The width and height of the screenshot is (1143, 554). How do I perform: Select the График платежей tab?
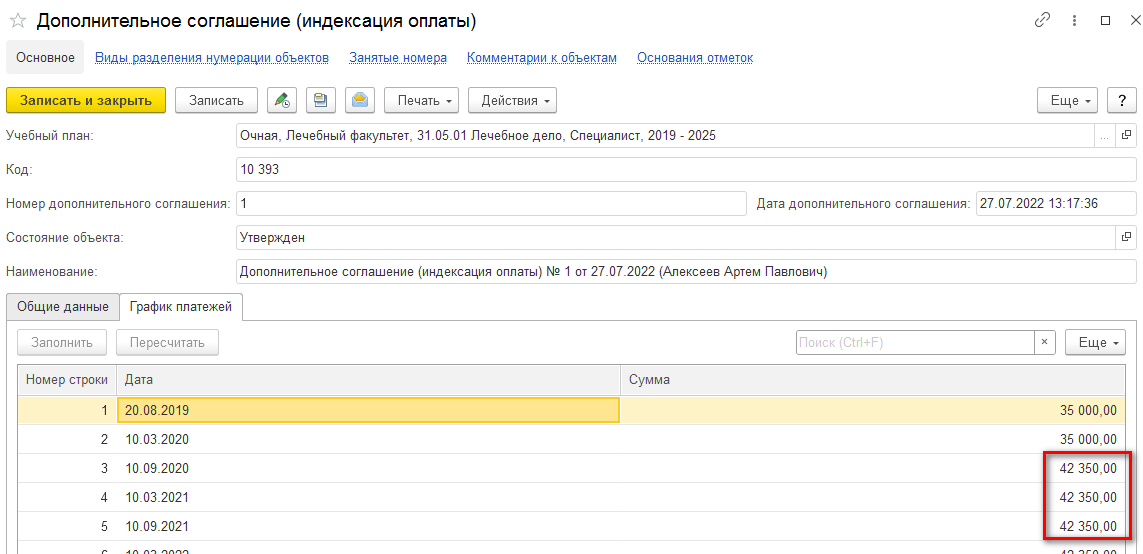181,307
